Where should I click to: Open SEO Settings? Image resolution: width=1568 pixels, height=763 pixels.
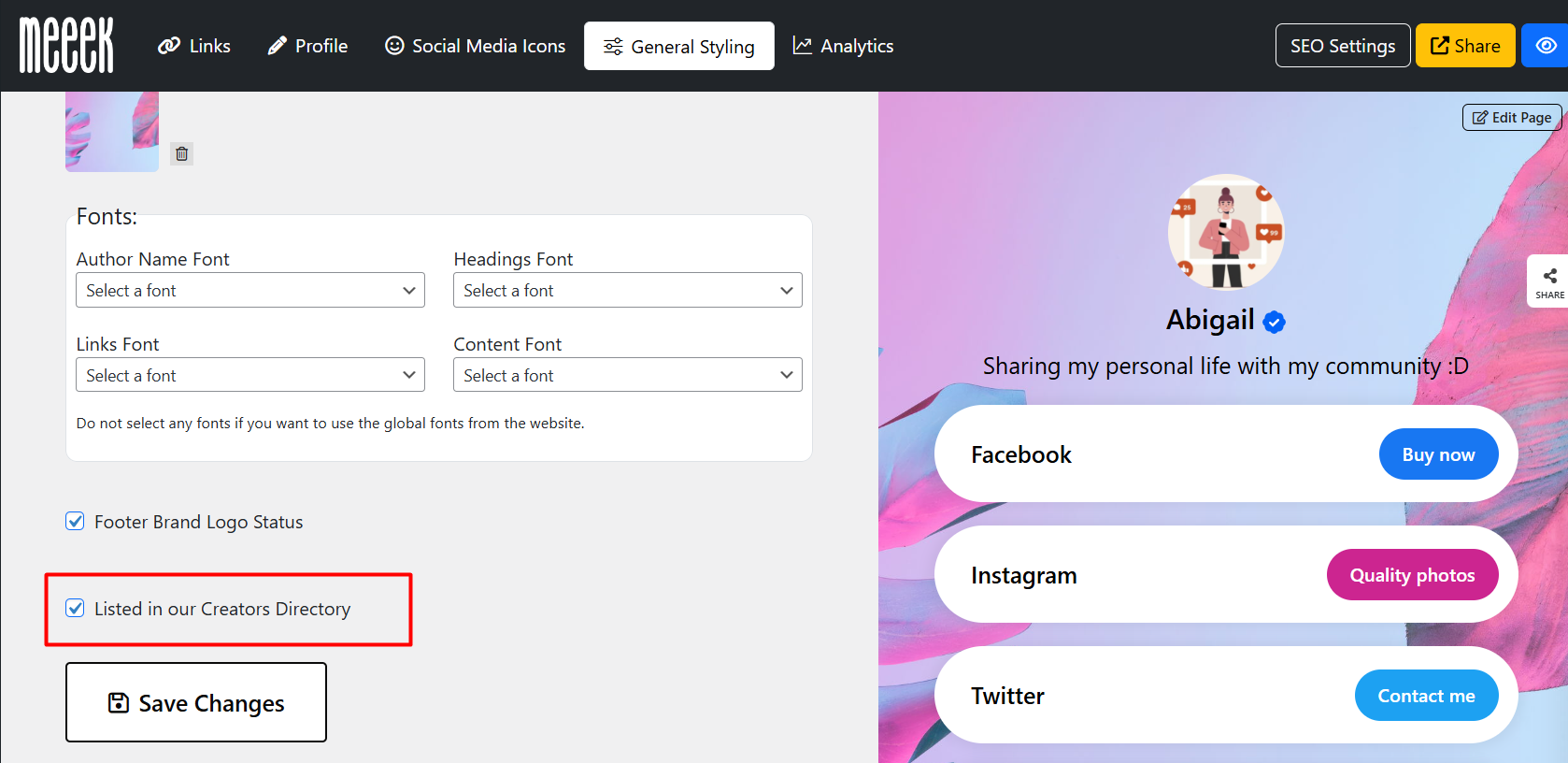[1342, 46]
